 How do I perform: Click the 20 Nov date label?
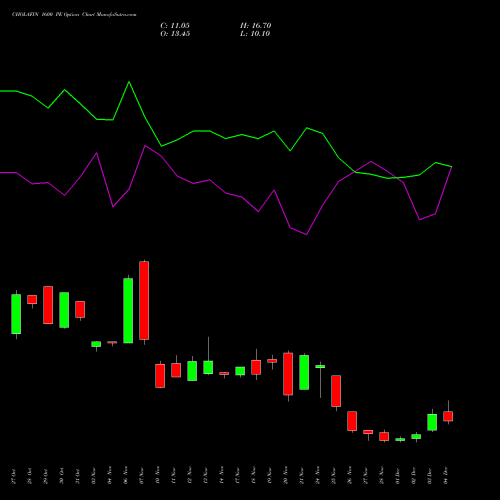(x=285, y=476)
